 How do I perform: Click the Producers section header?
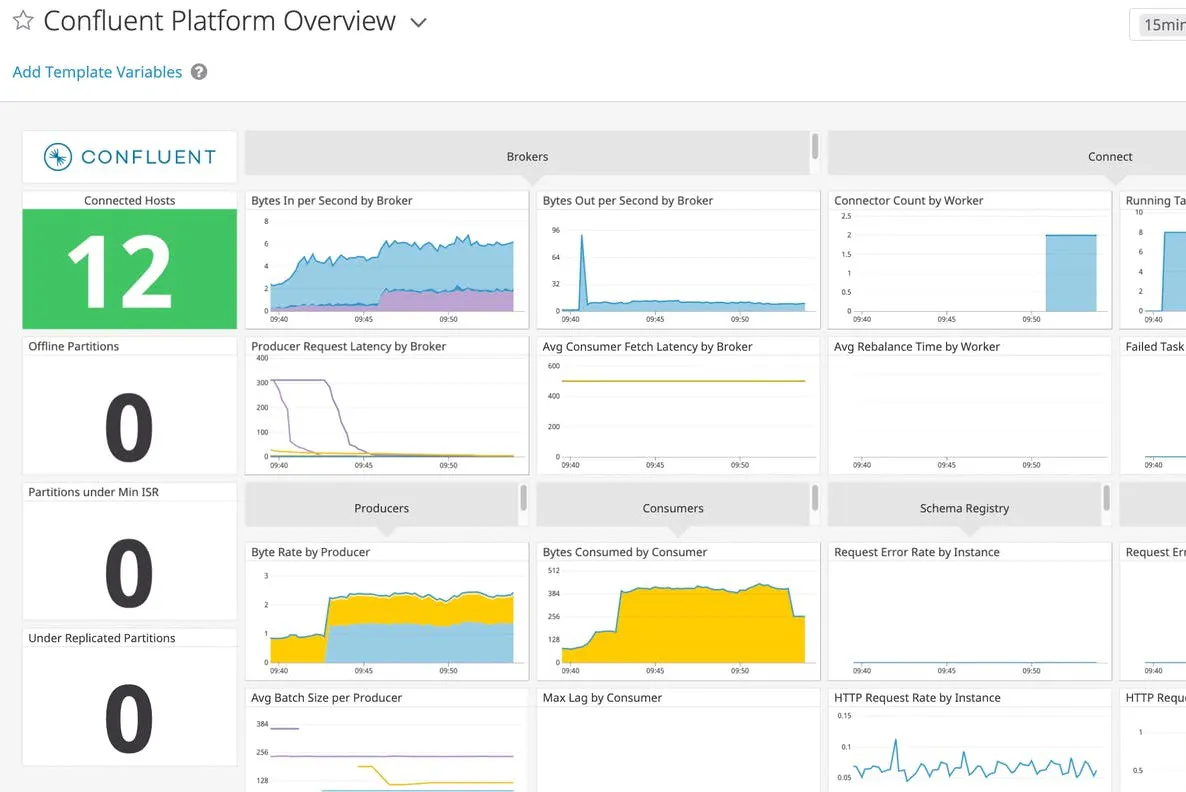coord(381,508)
